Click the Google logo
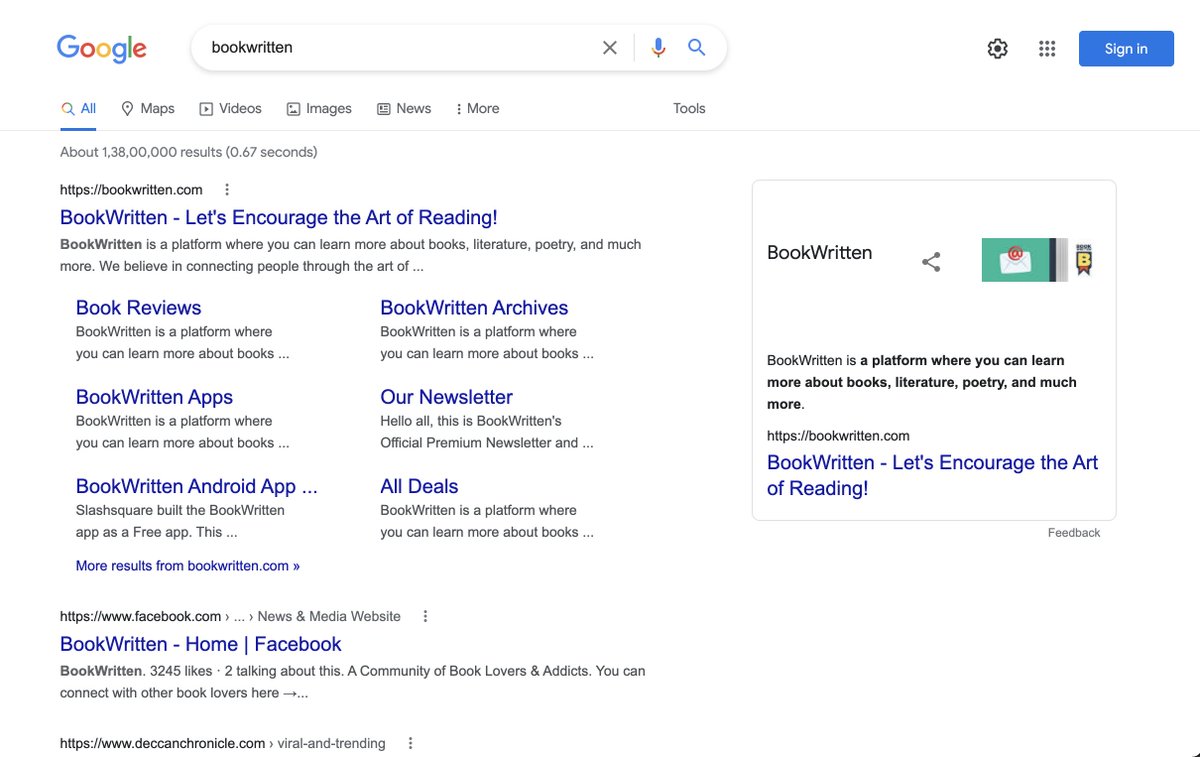The width and height of the screenshot is (1200, 757). pyautogui.click(x=102, y=48)
